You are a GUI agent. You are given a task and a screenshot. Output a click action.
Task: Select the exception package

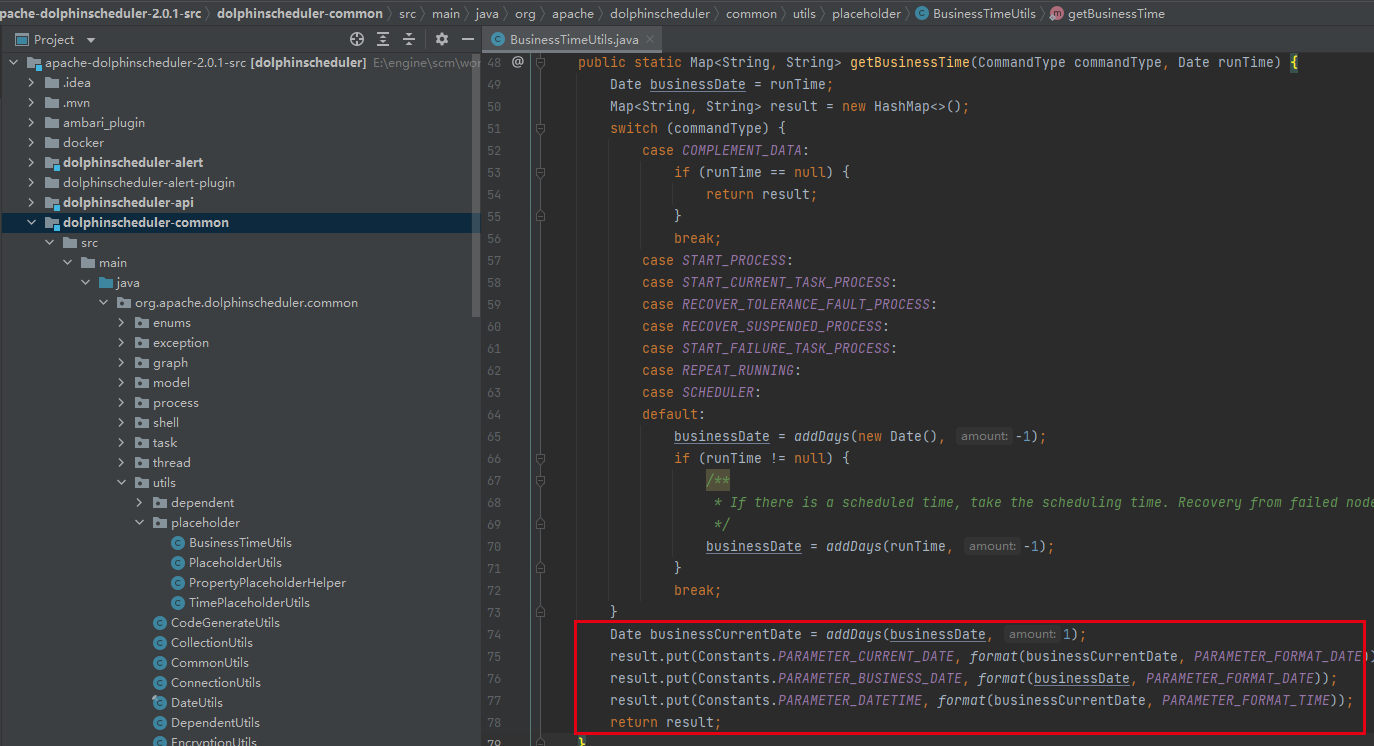(x=180, y=342)
